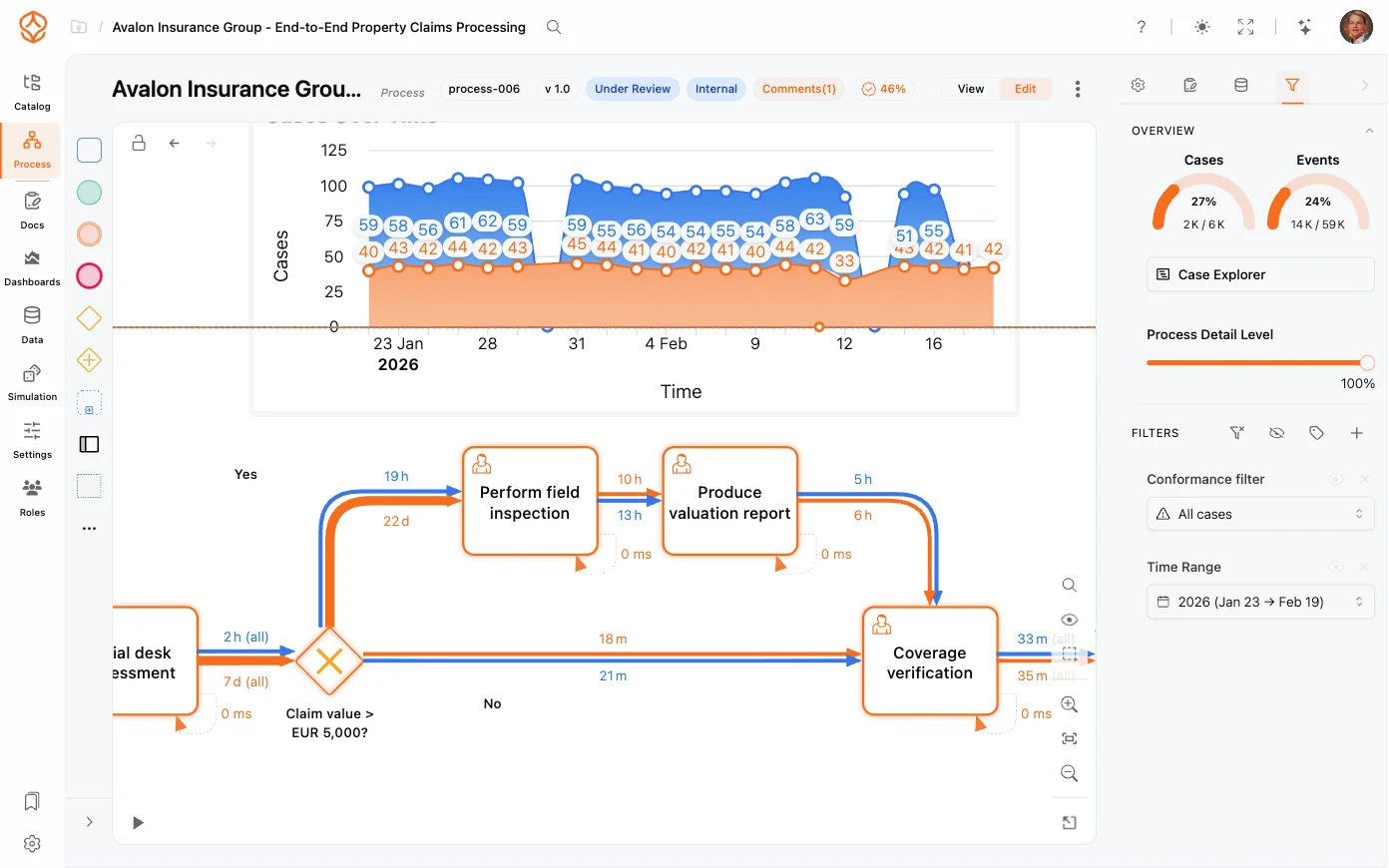Open the Data section in the sidebar
The height and width of the screenshot is (868, 1389).
point(32,325)
